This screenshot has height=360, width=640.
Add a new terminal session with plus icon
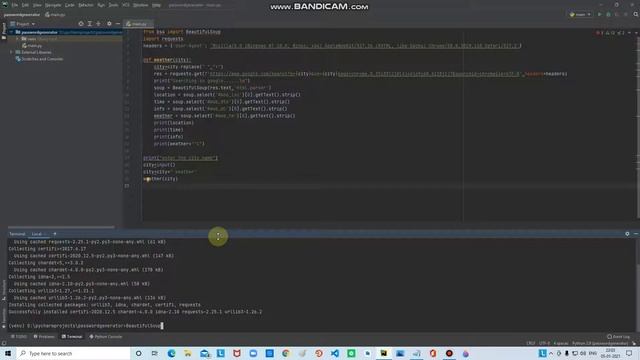click(55, 234)
